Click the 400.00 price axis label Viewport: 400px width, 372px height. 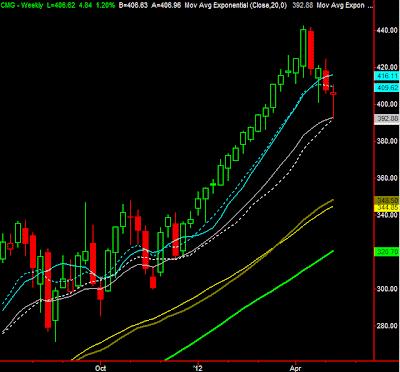(388, 104)
